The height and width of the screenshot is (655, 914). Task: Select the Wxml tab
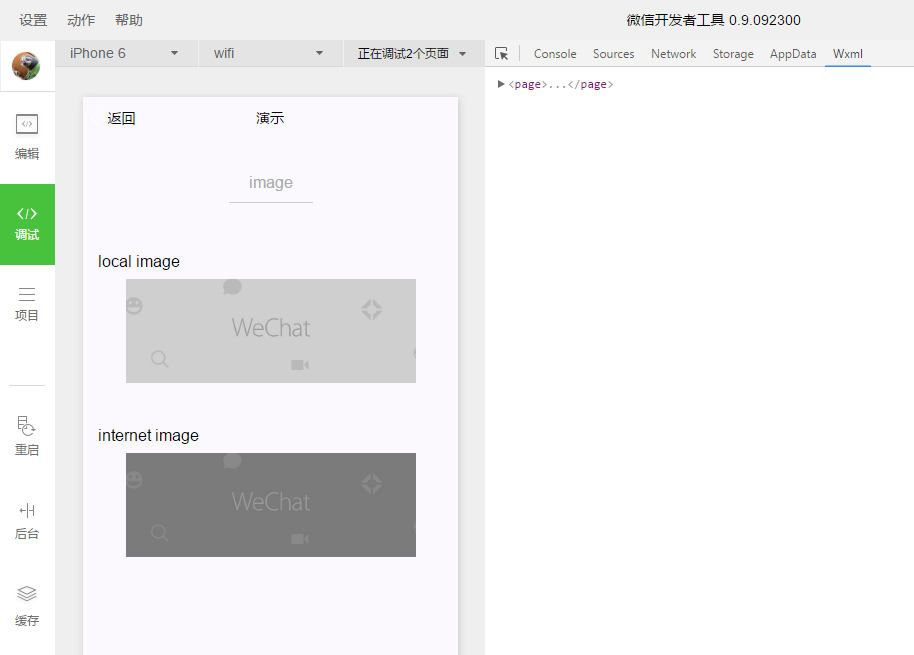[848, 54]
